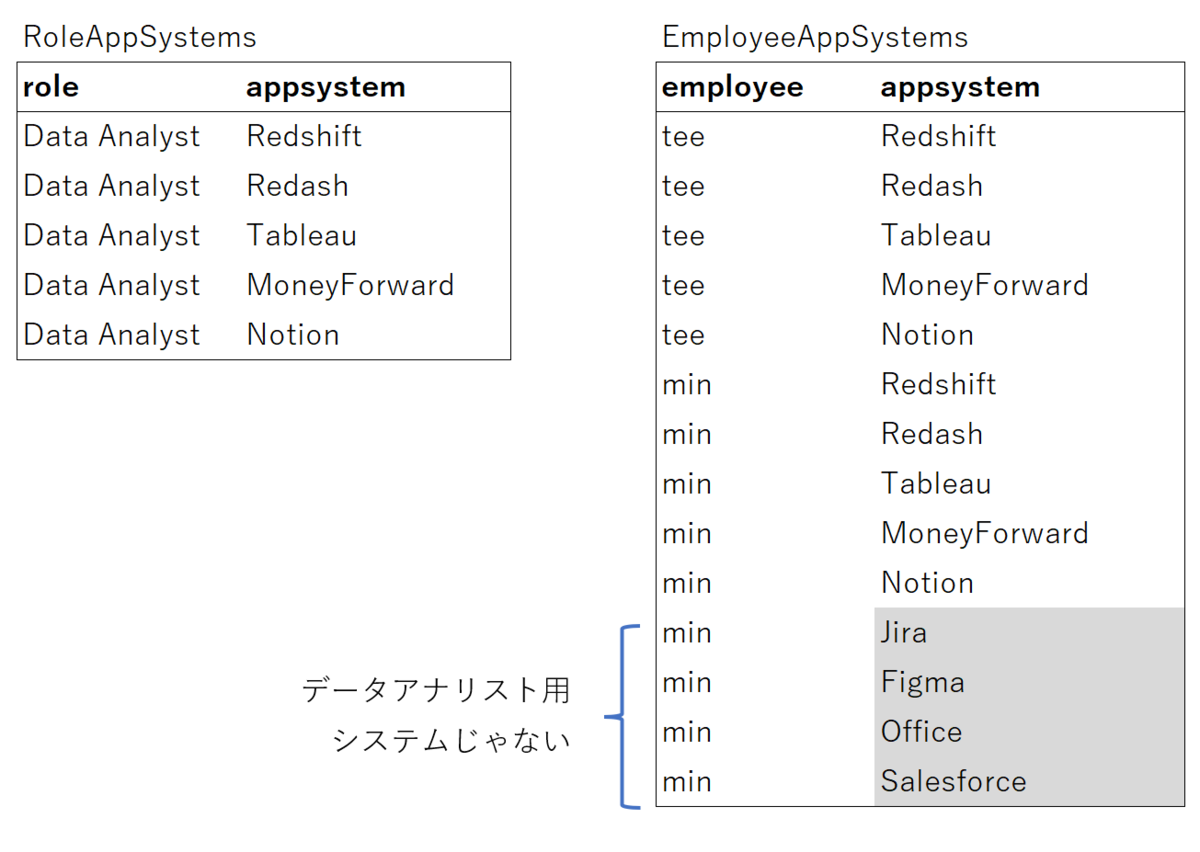Click Redash cell in tee's row
This screenshot has width=1200, height=852.
932,186
